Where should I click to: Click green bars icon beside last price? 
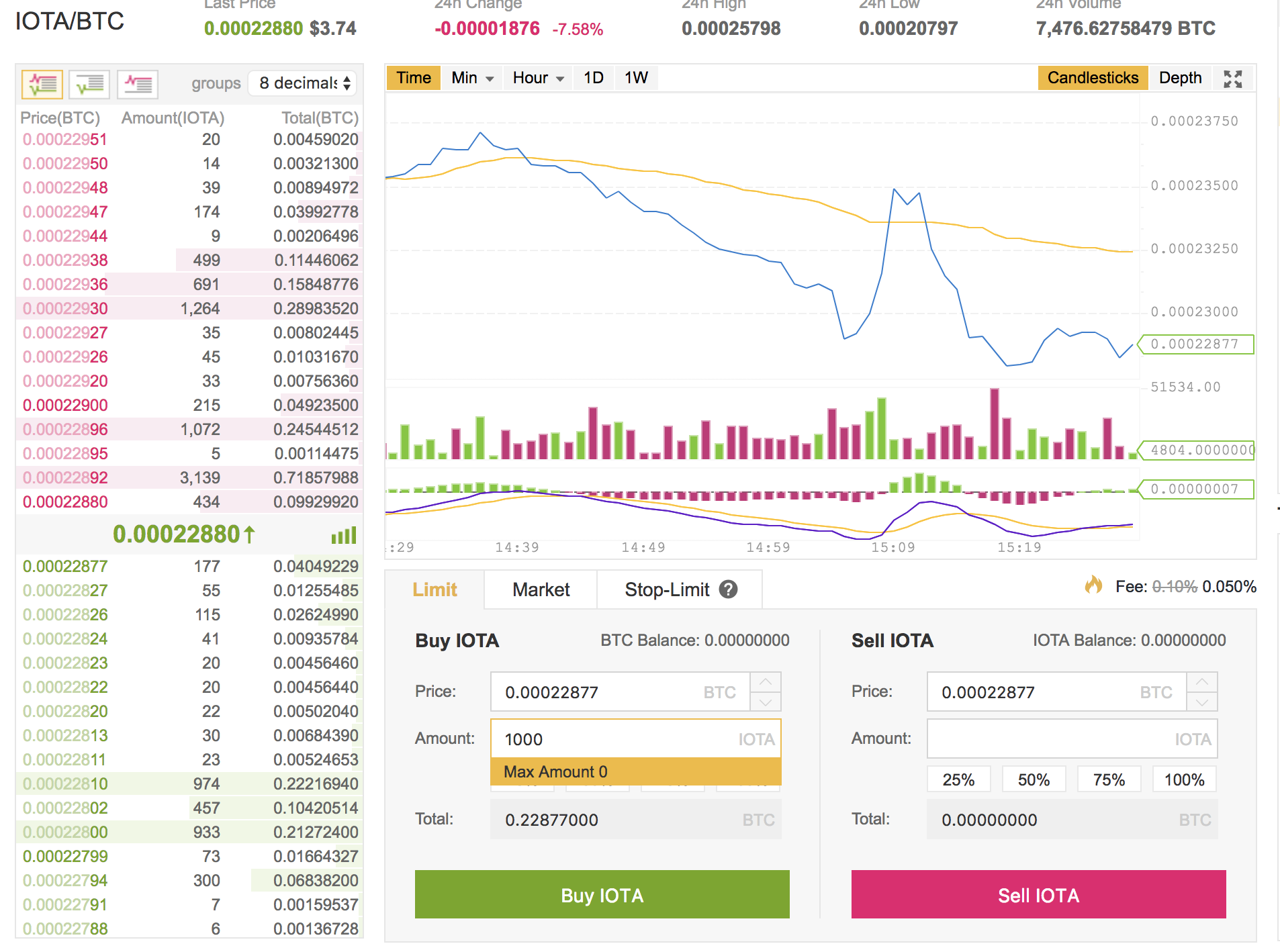coord(344,535)
